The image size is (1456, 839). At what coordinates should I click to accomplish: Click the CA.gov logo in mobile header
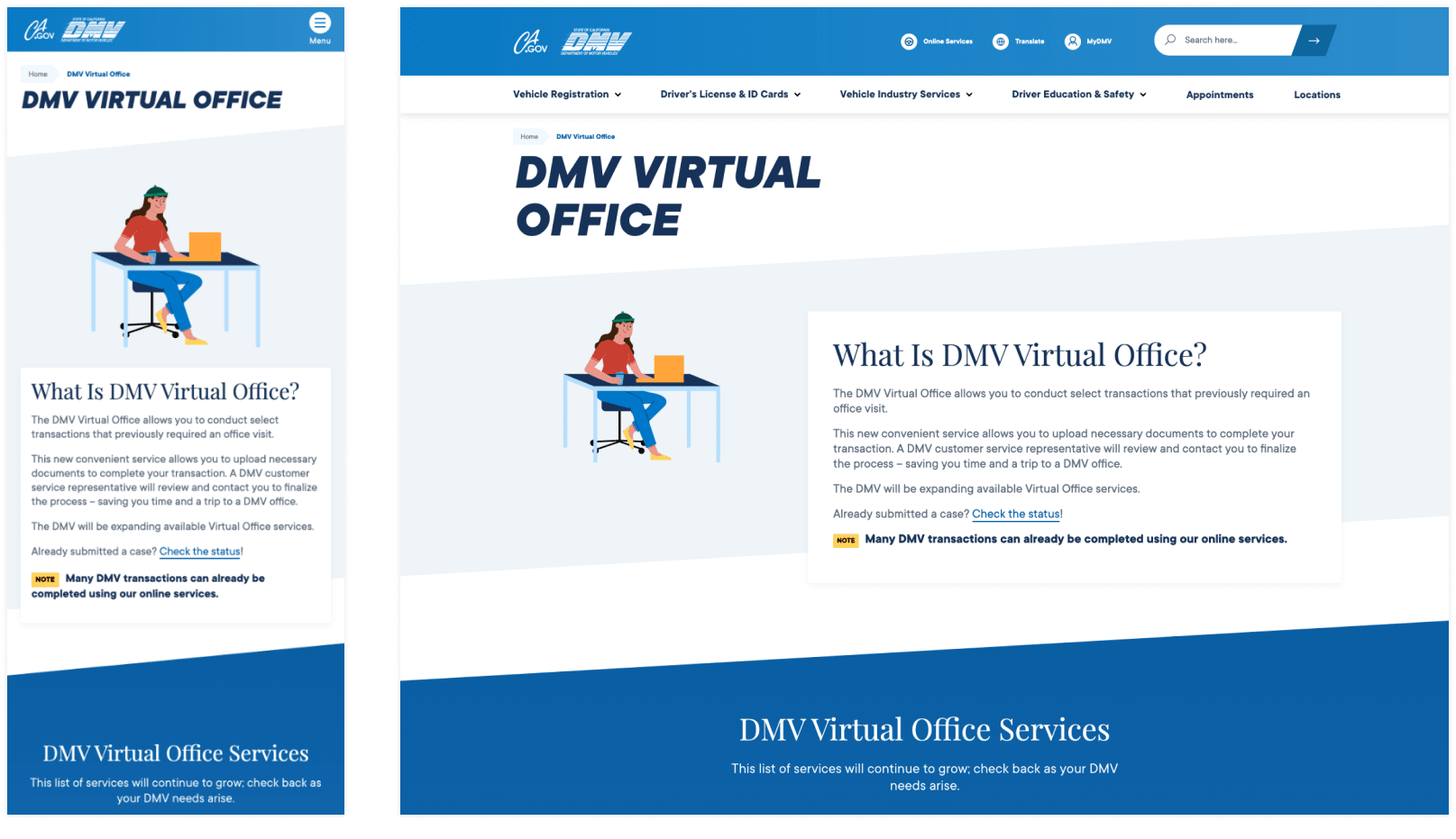pos(39,30)
